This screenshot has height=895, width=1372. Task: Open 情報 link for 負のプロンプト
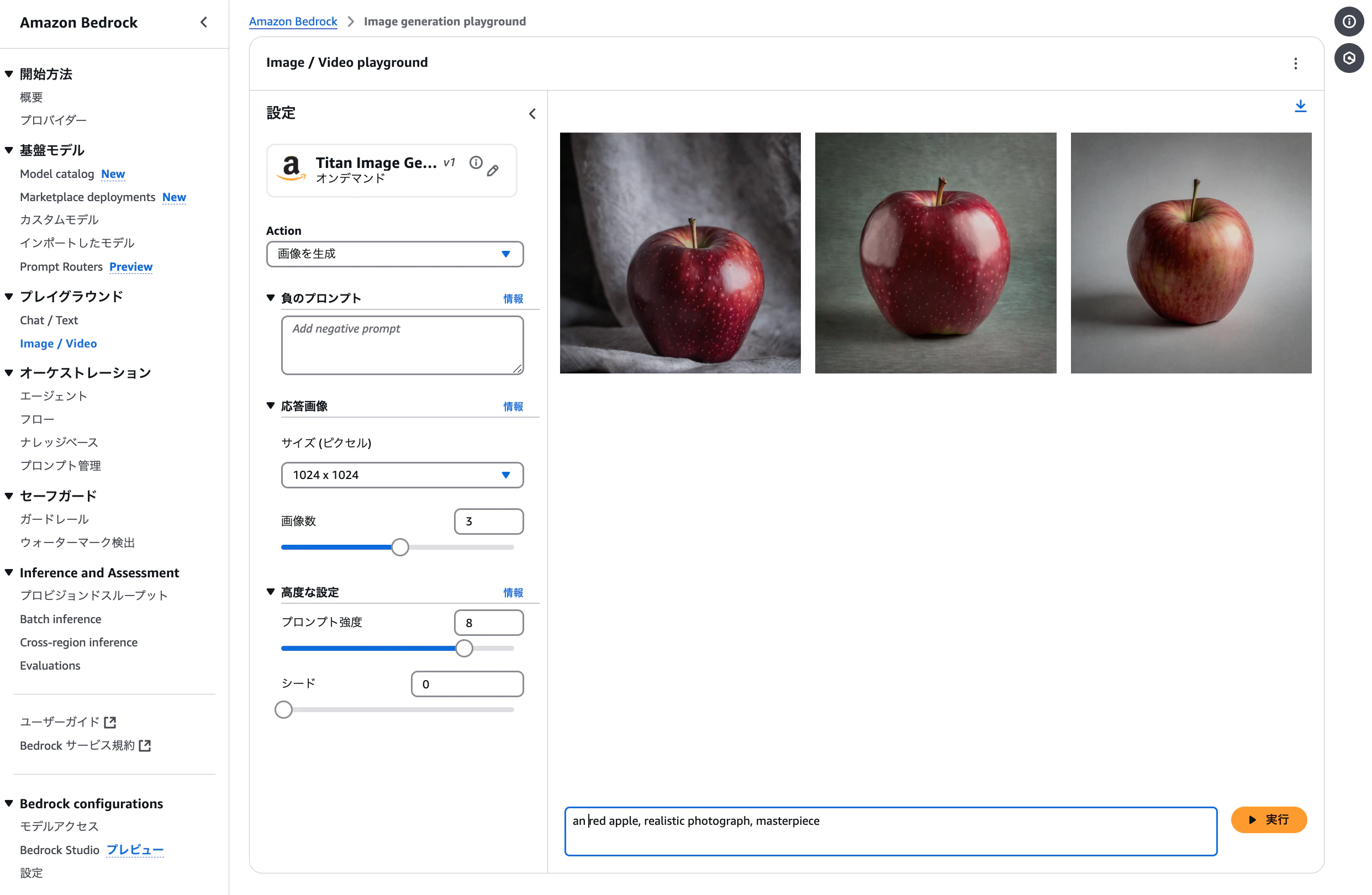pos(513,298)
